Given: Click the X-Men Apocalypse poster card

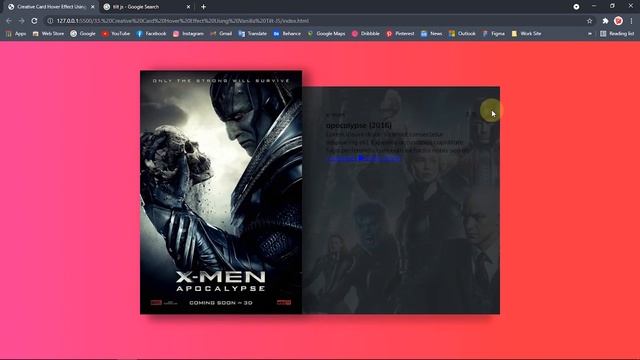Looking at the screenshot, I should click(x=221, y=192).
